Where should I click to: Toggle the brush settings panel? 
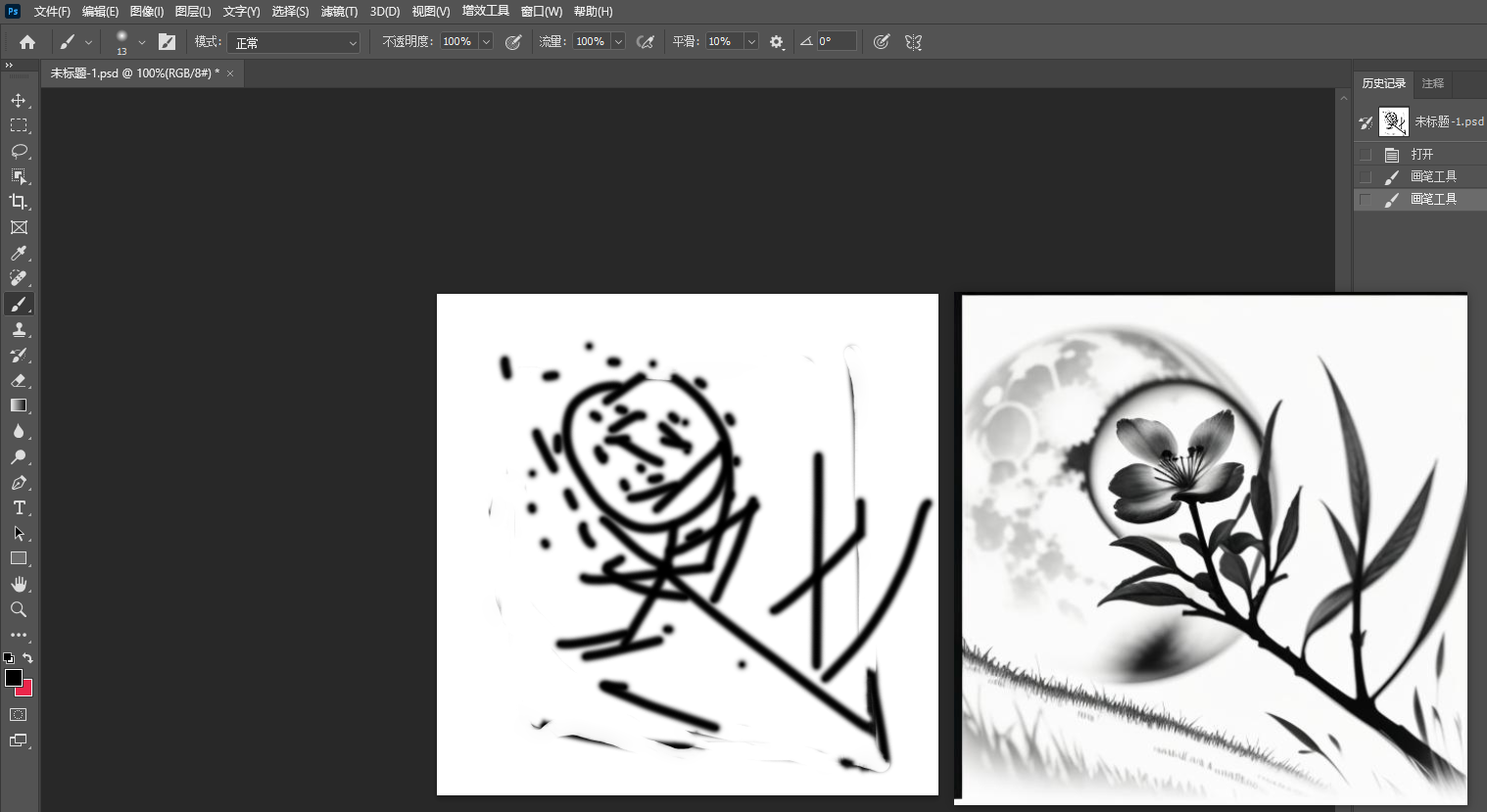point(168,42)
